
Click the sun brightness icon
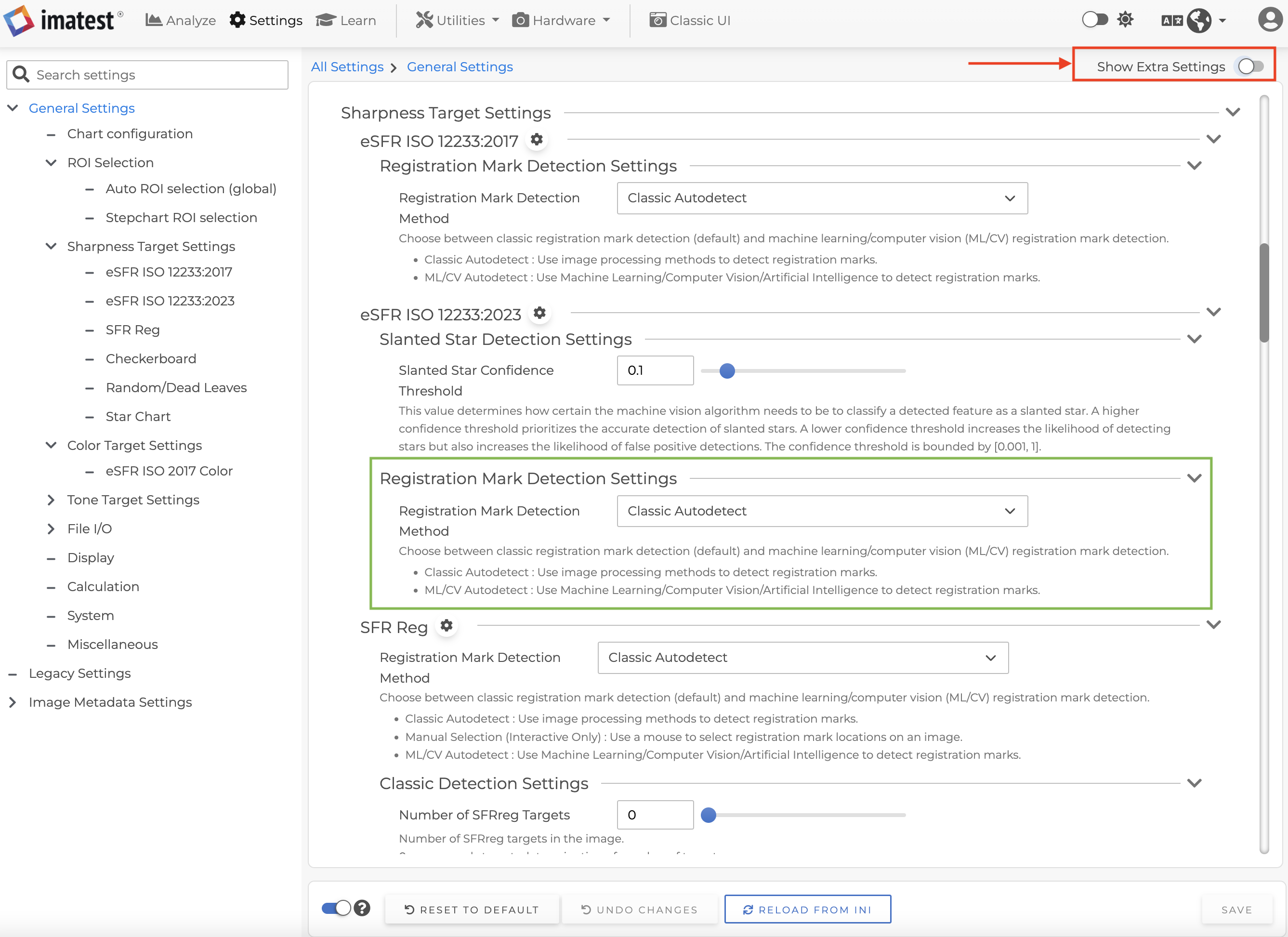(x=1125, y=20)
